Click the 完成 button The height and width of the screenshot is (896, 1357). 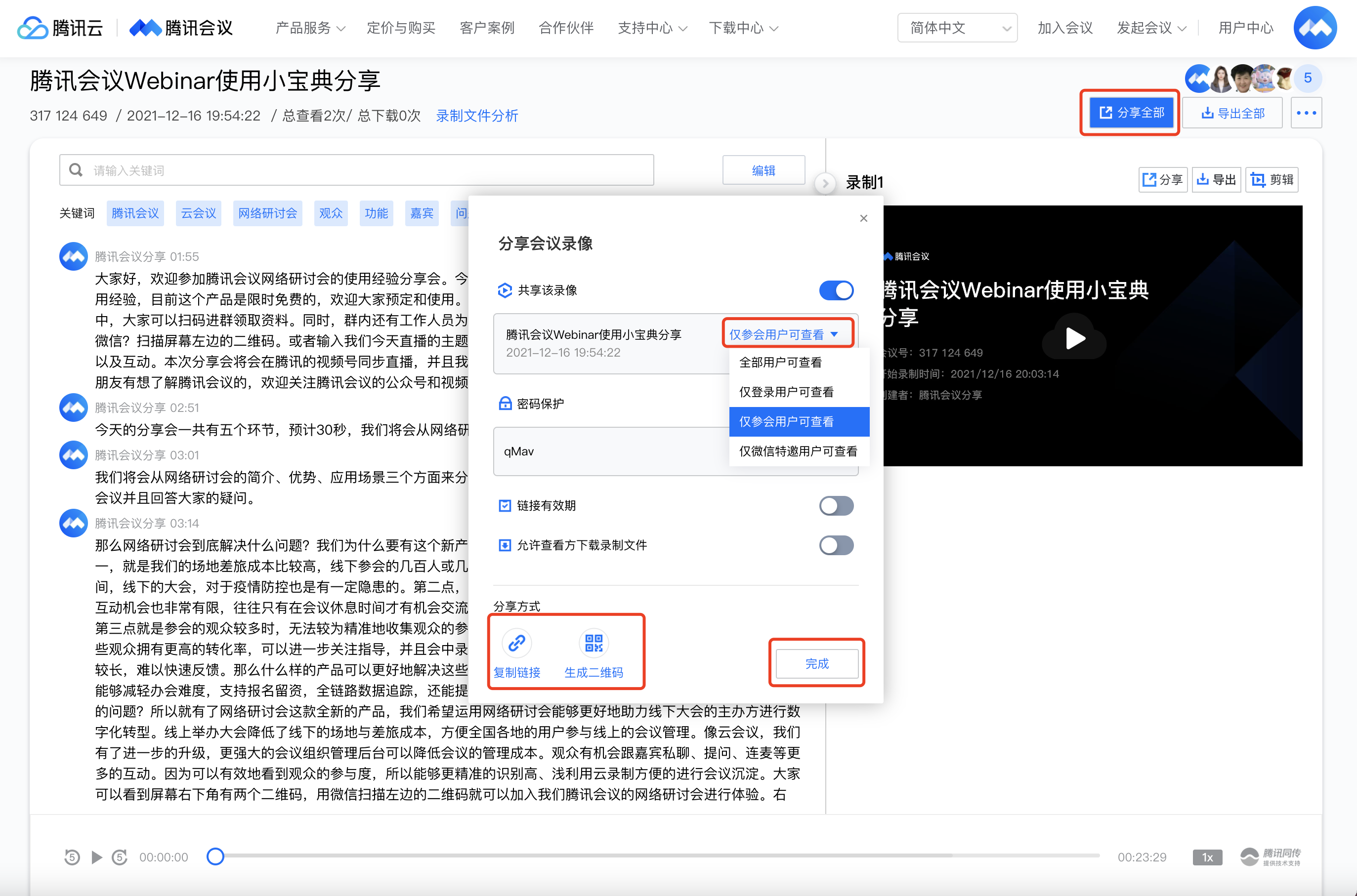[x=817, y=663]
